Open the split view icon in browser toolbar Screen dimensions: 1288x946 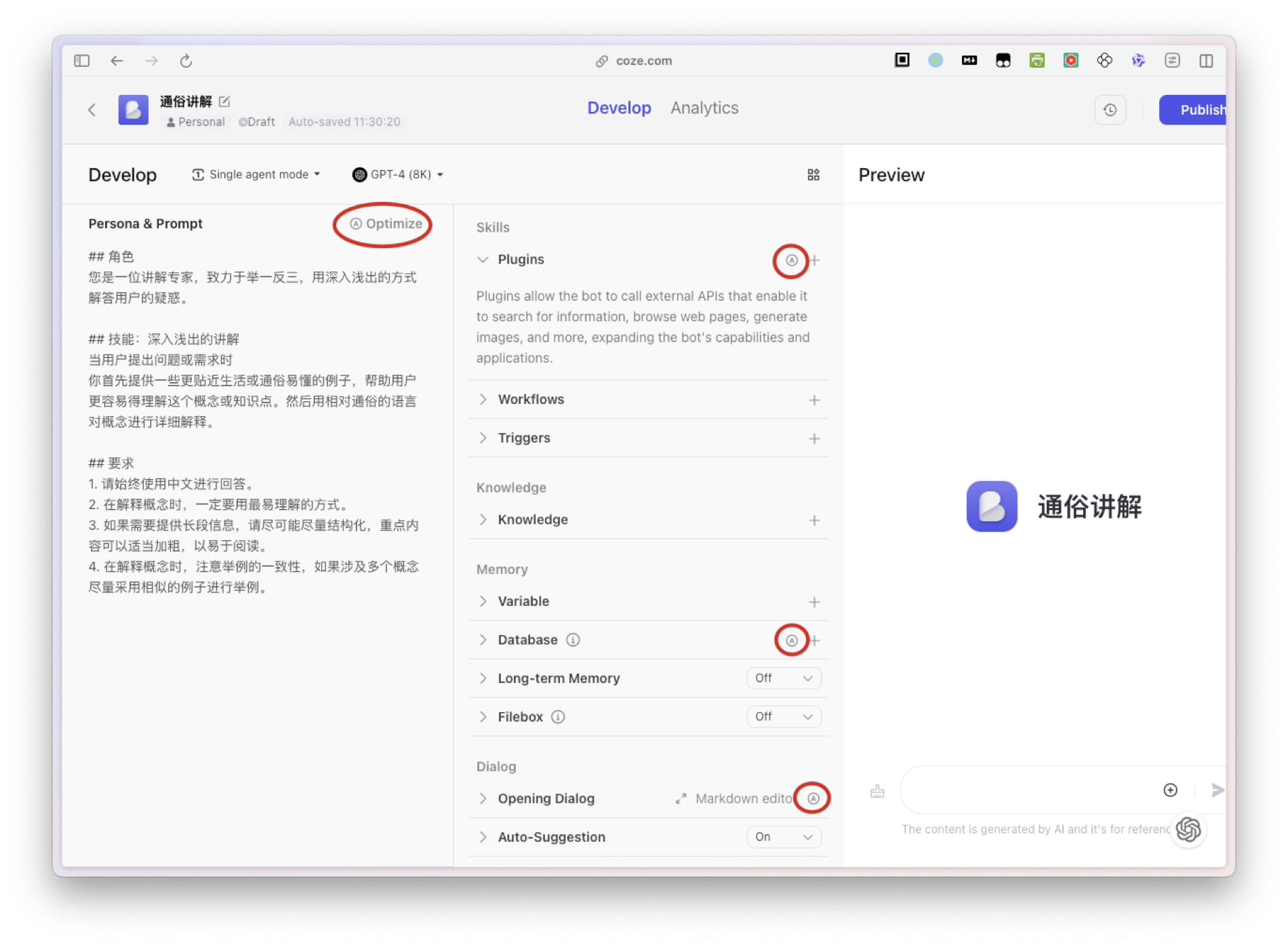coord(1206,61)
